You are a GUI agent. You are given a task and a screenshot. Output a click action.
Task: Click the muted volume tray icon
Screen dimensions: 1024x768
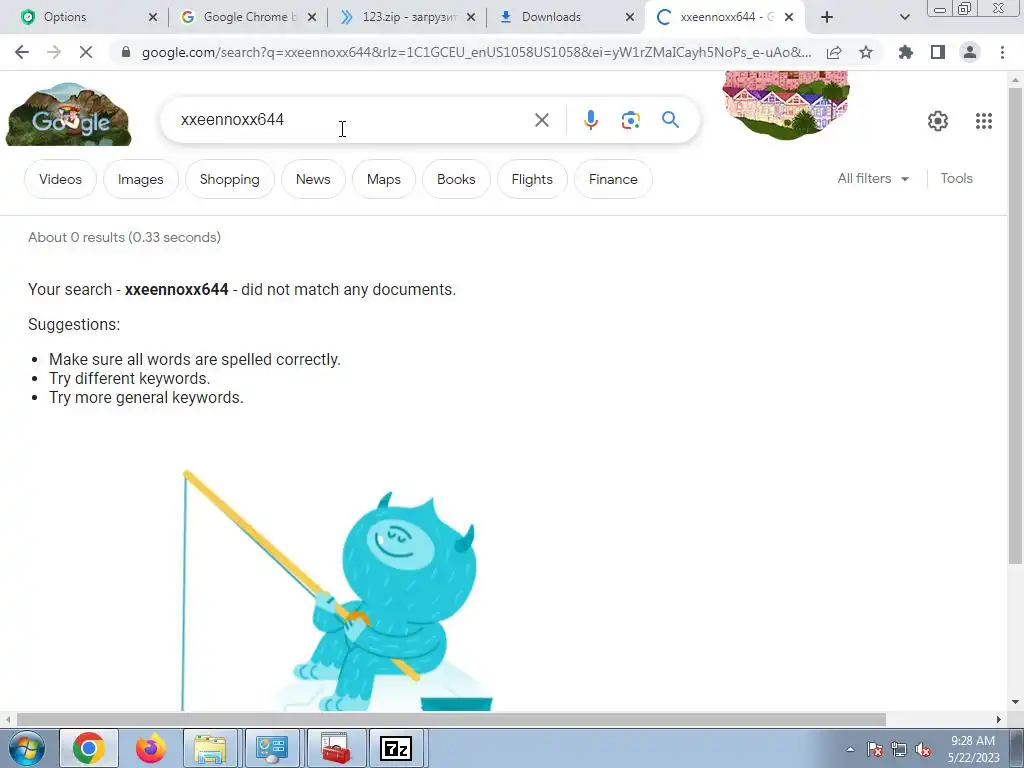click(923, 750)
